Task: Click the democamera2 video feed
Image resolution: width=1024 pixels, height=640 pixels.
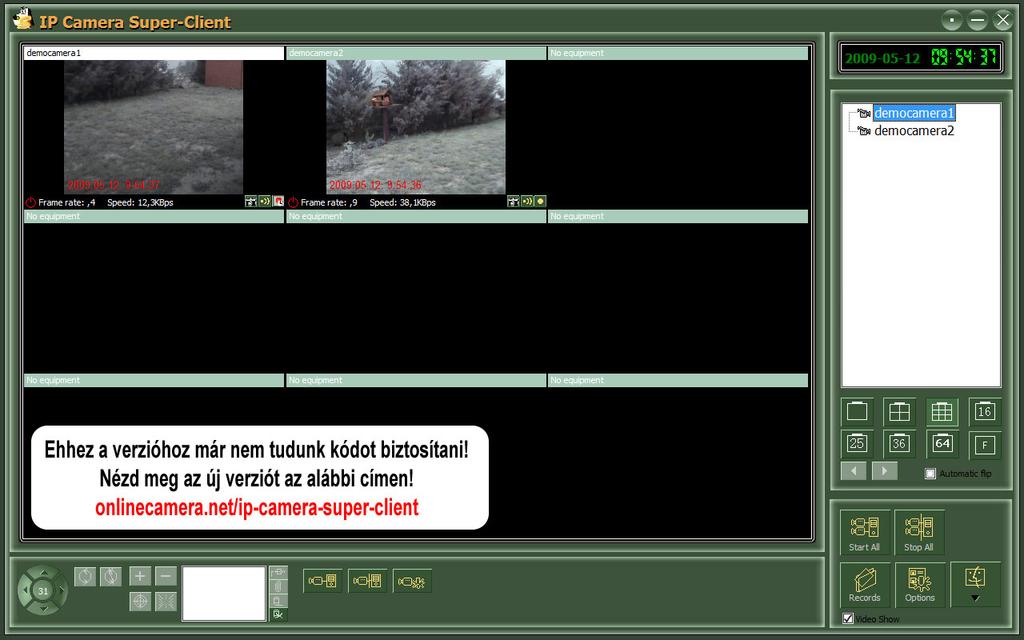Action: click(416, 127)
